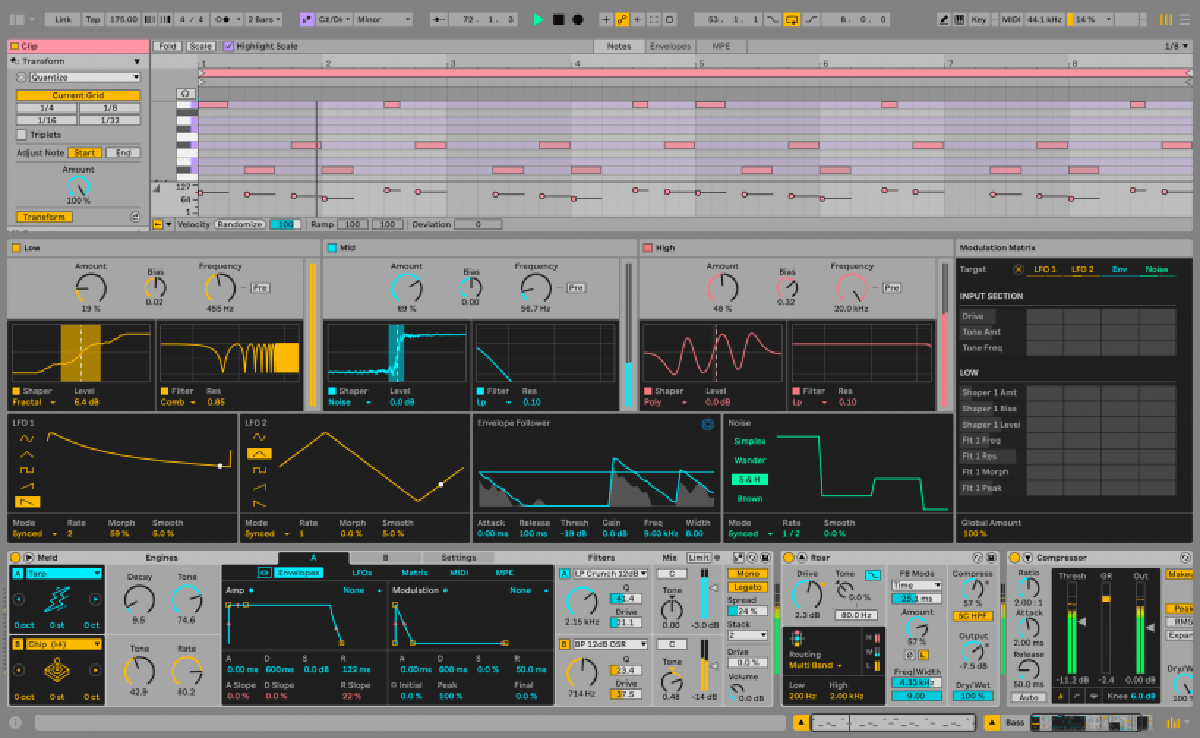Screen dimensions: 1200x738
Task: Click the Record button in transport
Action: pos(578,19)
